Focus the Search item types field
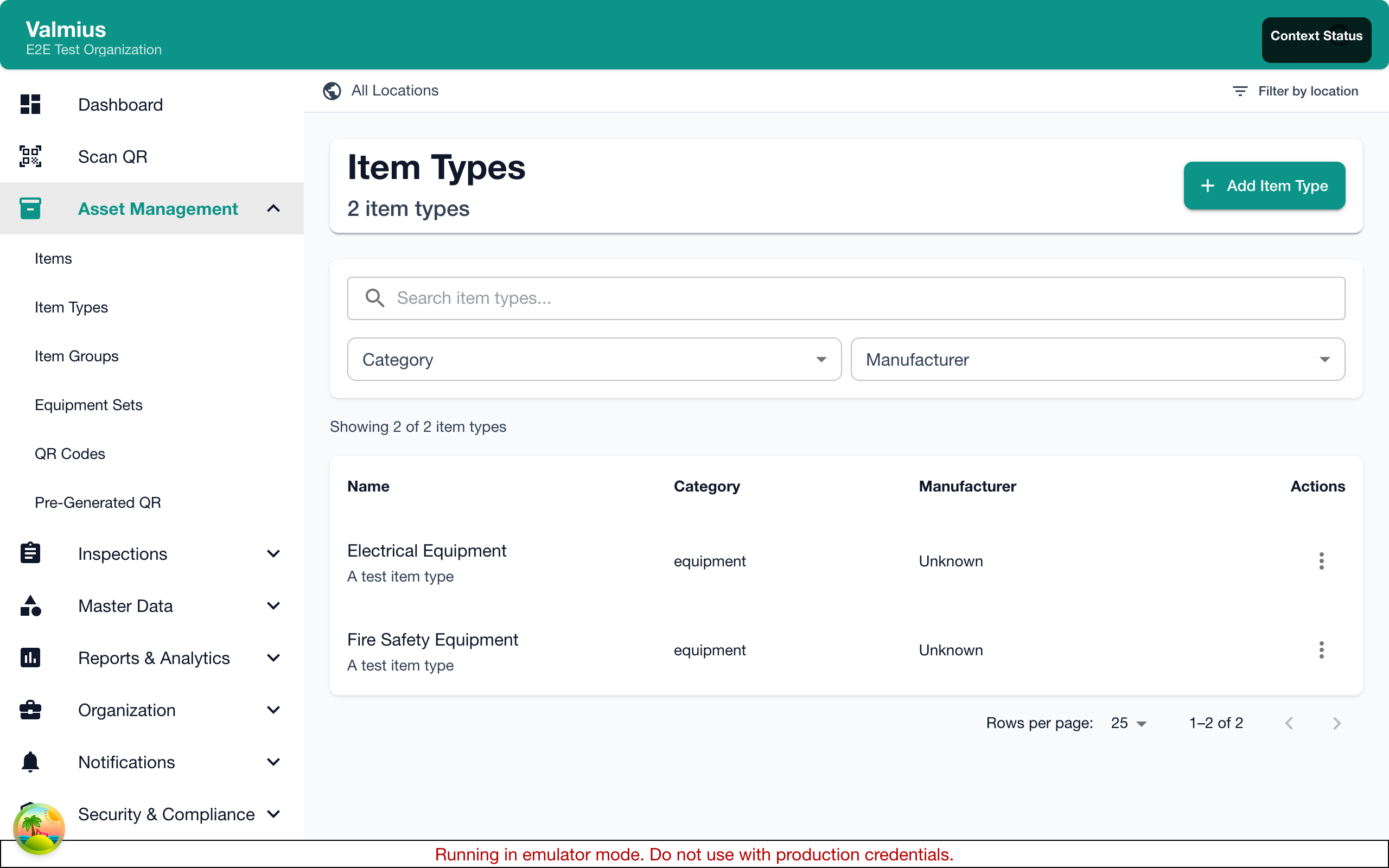The height and width of the screenshot is (868, 1389). 861,298
